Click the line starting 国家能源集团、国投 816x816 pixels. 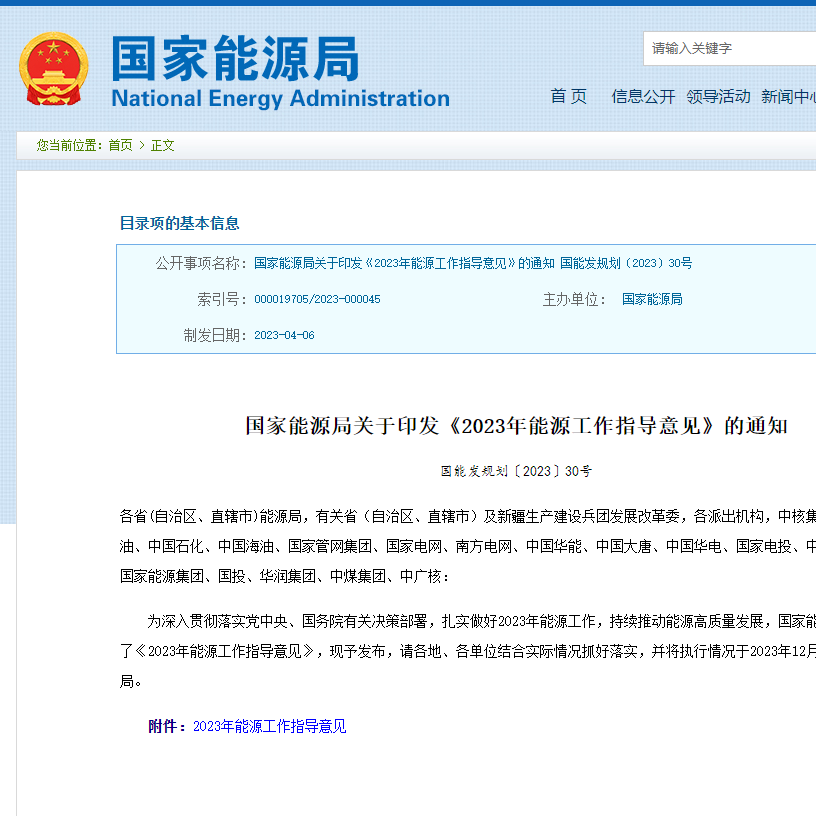pyautogui.click(x=284, y=576)
